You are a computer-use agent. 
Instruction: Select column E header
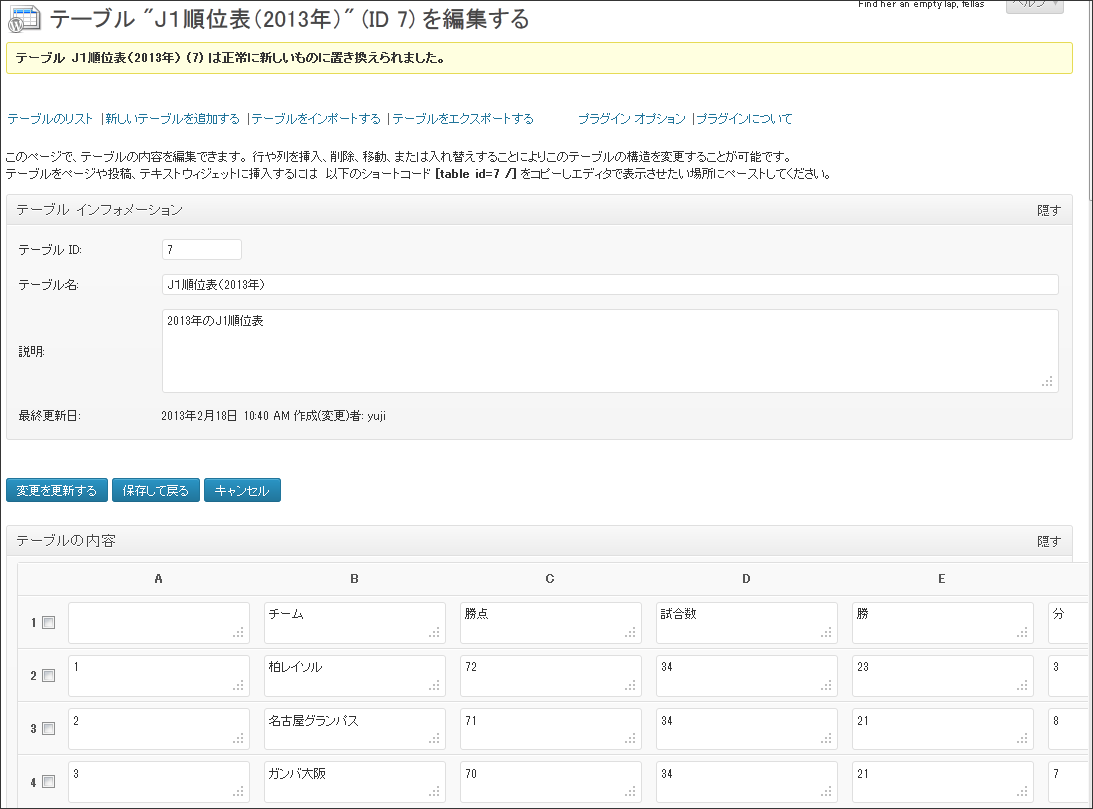coord(942,579)
